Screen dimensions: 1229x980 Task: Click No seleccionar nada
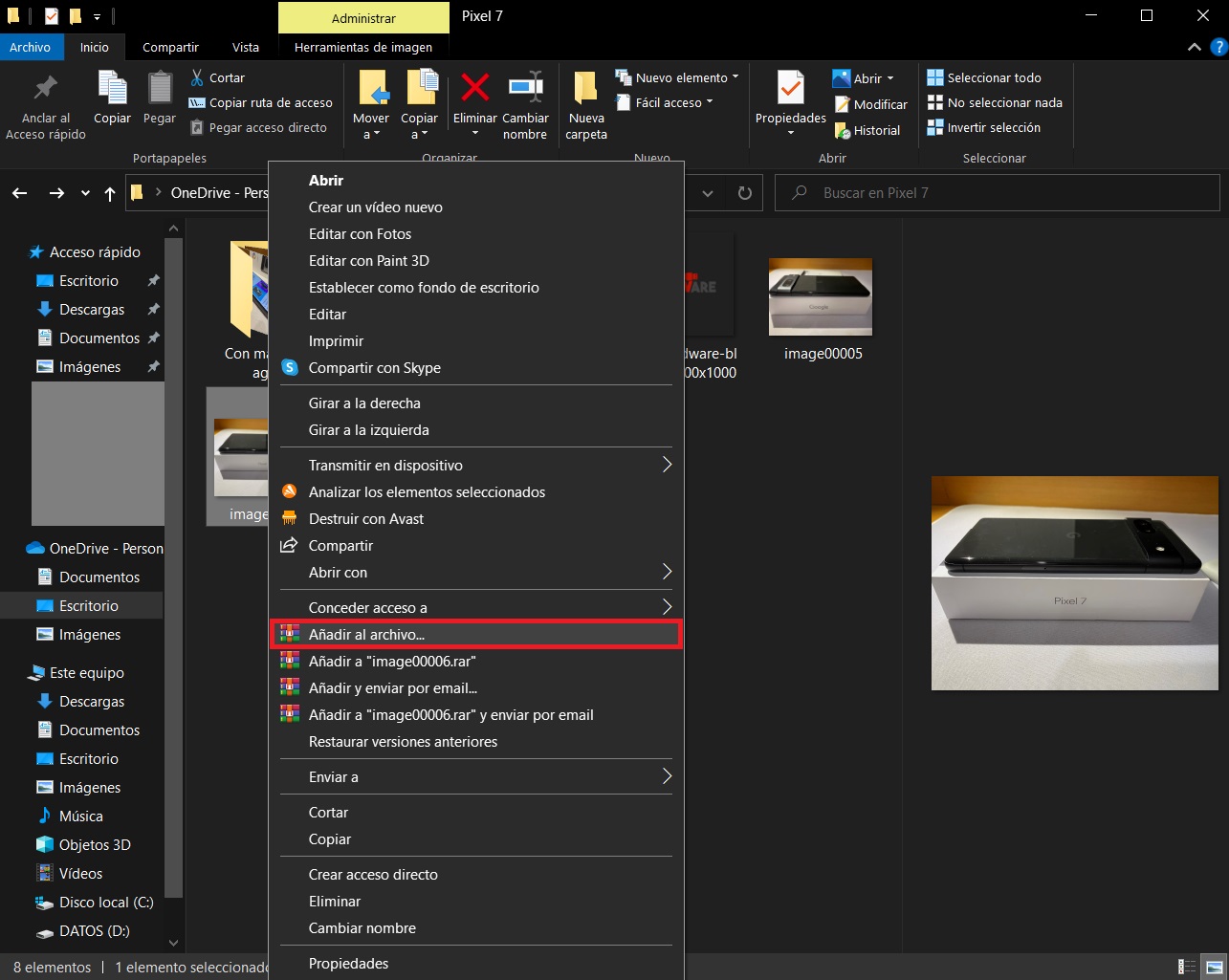[x=995, y=102]
